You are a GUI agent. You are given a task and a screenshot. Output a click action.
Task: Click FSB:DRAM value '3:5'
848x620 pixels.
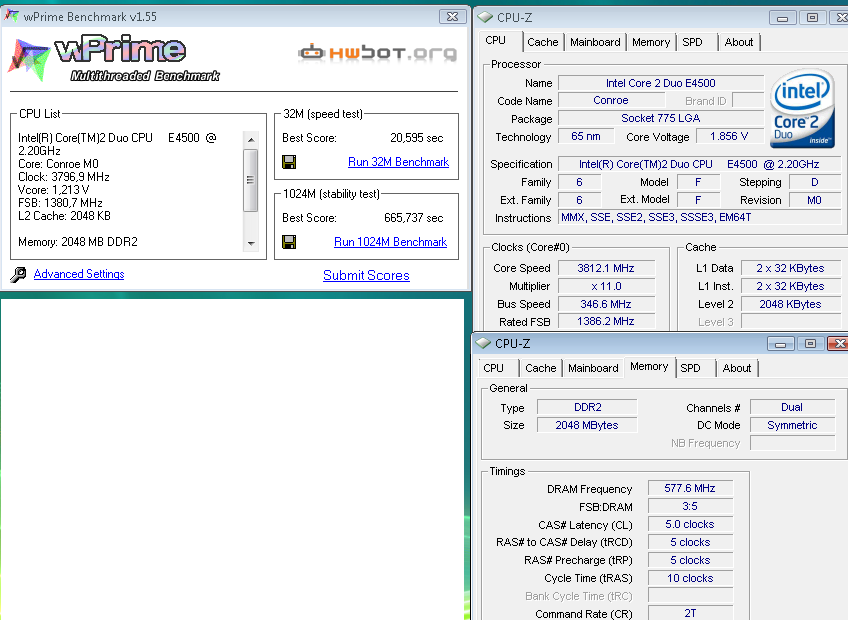coord(690,506)
